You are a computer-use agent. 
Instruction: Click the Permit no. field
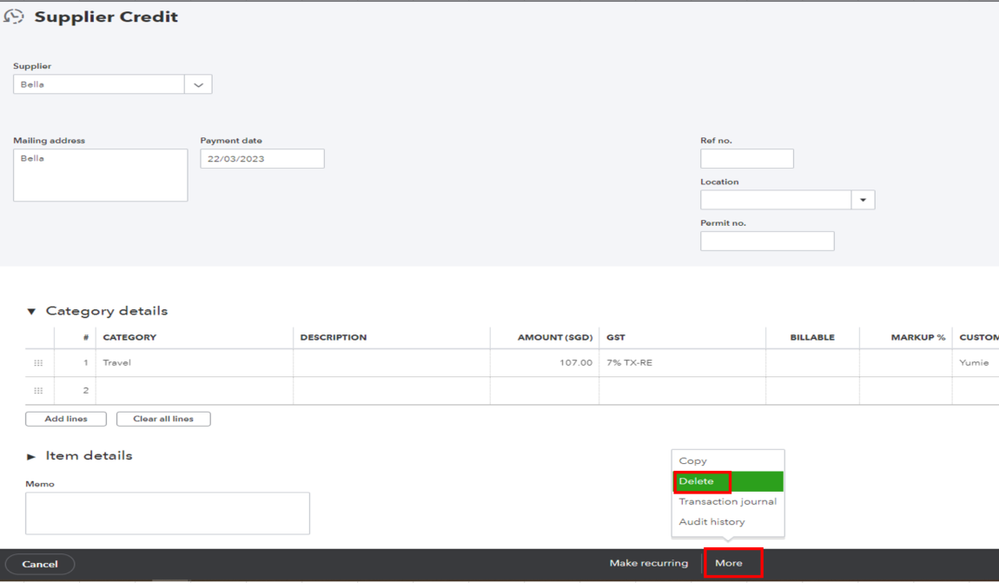767,241
